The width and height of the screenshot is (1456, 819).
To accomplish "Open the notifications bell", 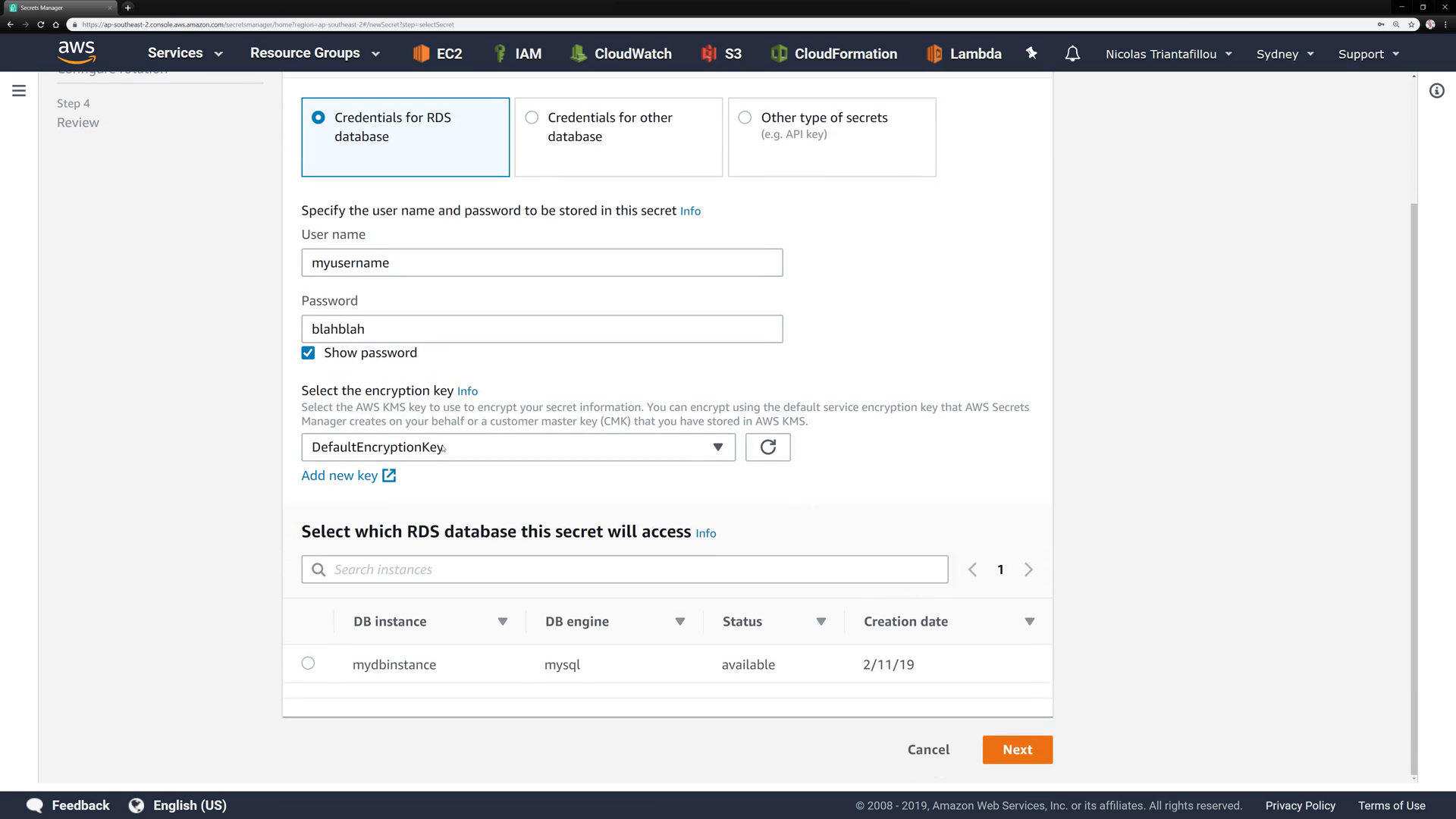I will tap(1072, 54).
